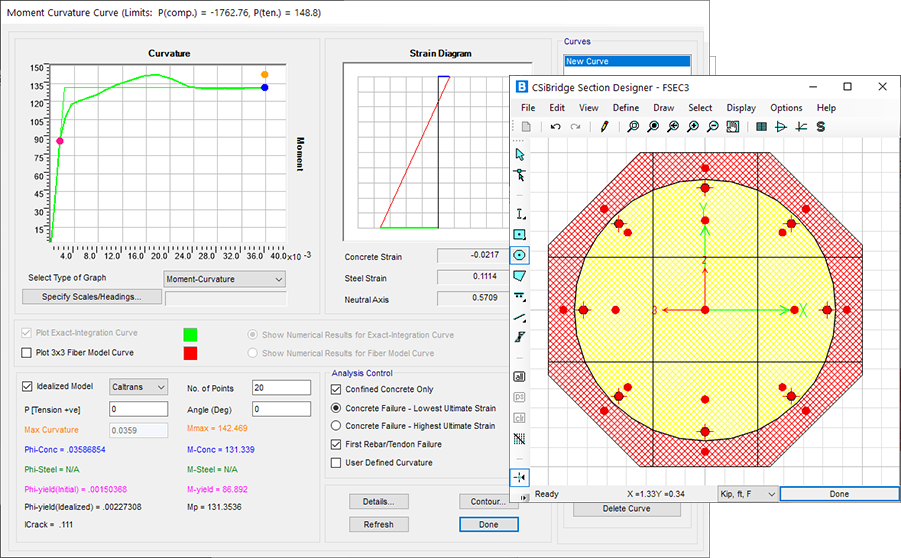Open the Options menu
This screenshot has width=901, height=558.
coord(786,108)
